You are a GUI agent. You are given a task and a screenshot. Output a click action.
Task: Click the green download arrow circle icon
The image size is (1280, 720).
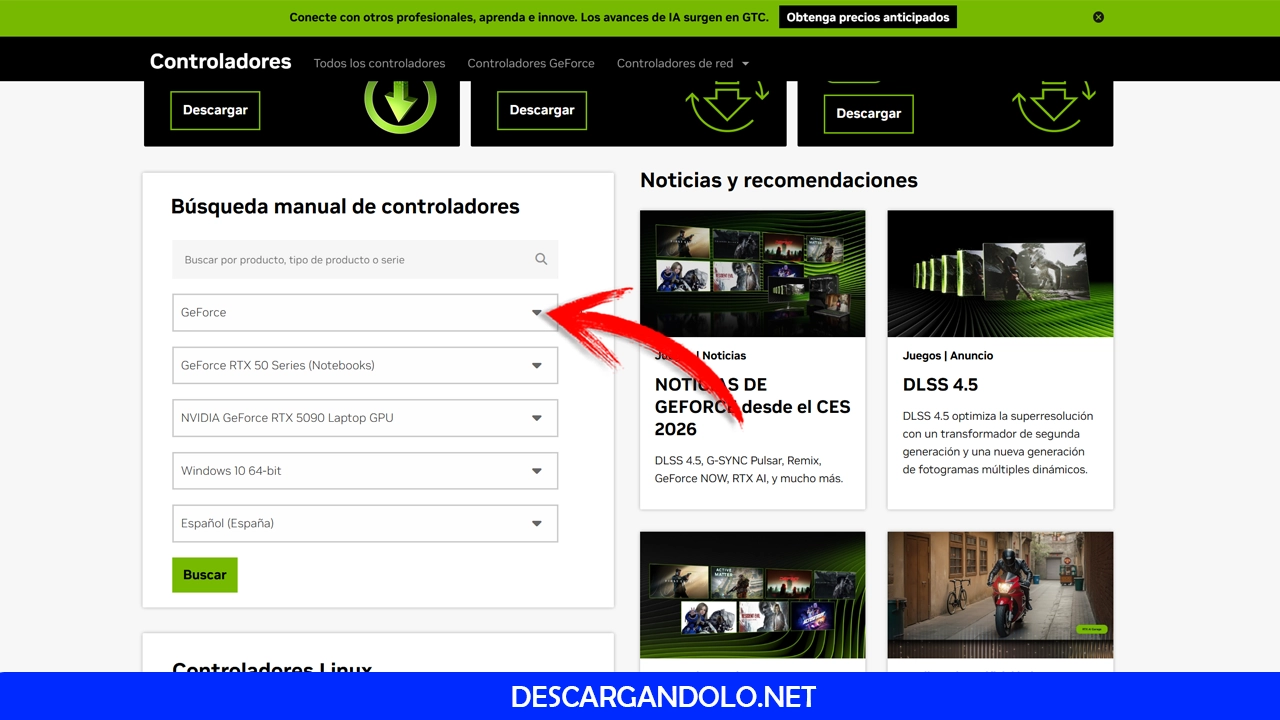400,101
